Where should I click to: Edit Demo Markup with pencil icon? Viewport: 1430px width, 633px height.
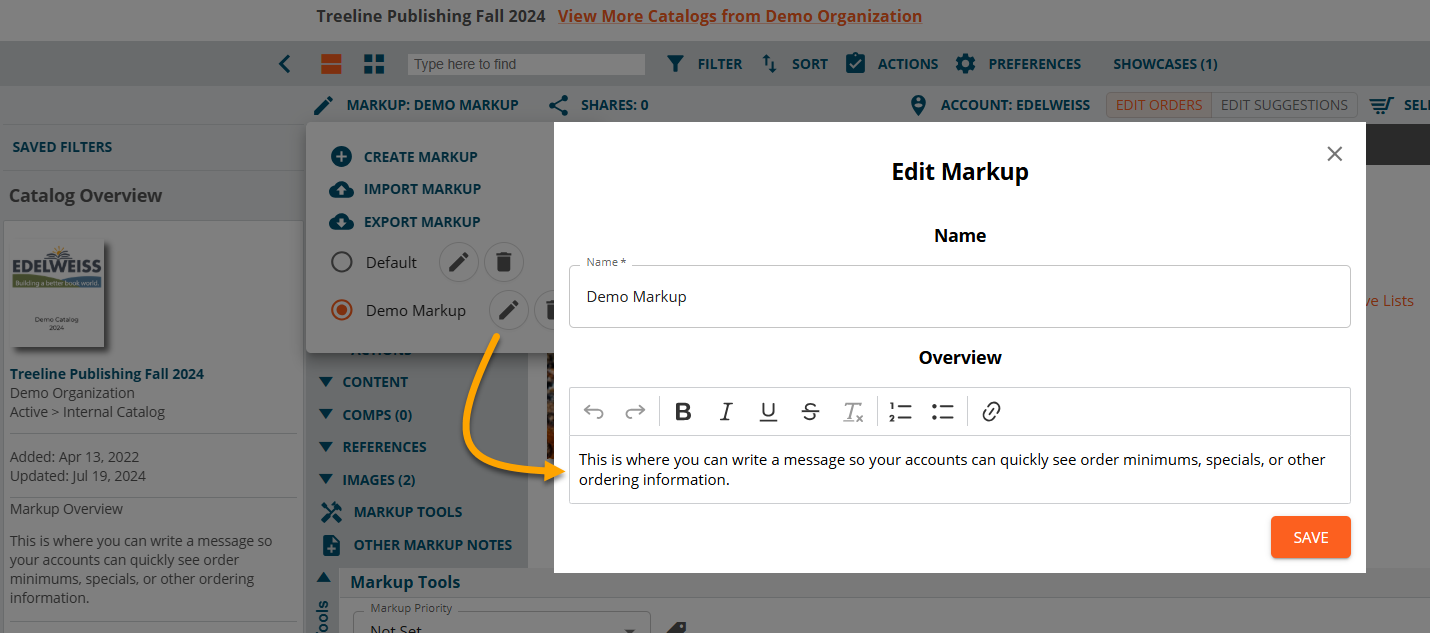click(508, 310)
